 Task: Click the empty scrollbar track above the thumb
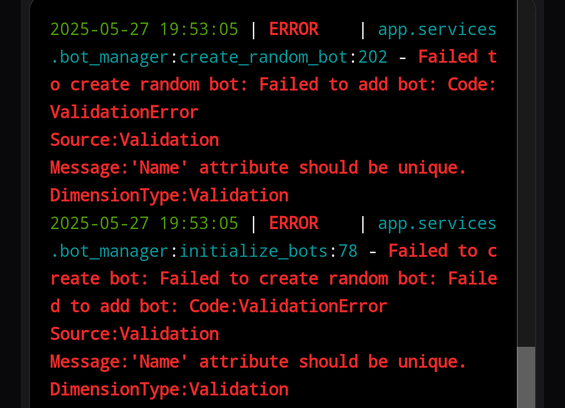pos(526,173)
